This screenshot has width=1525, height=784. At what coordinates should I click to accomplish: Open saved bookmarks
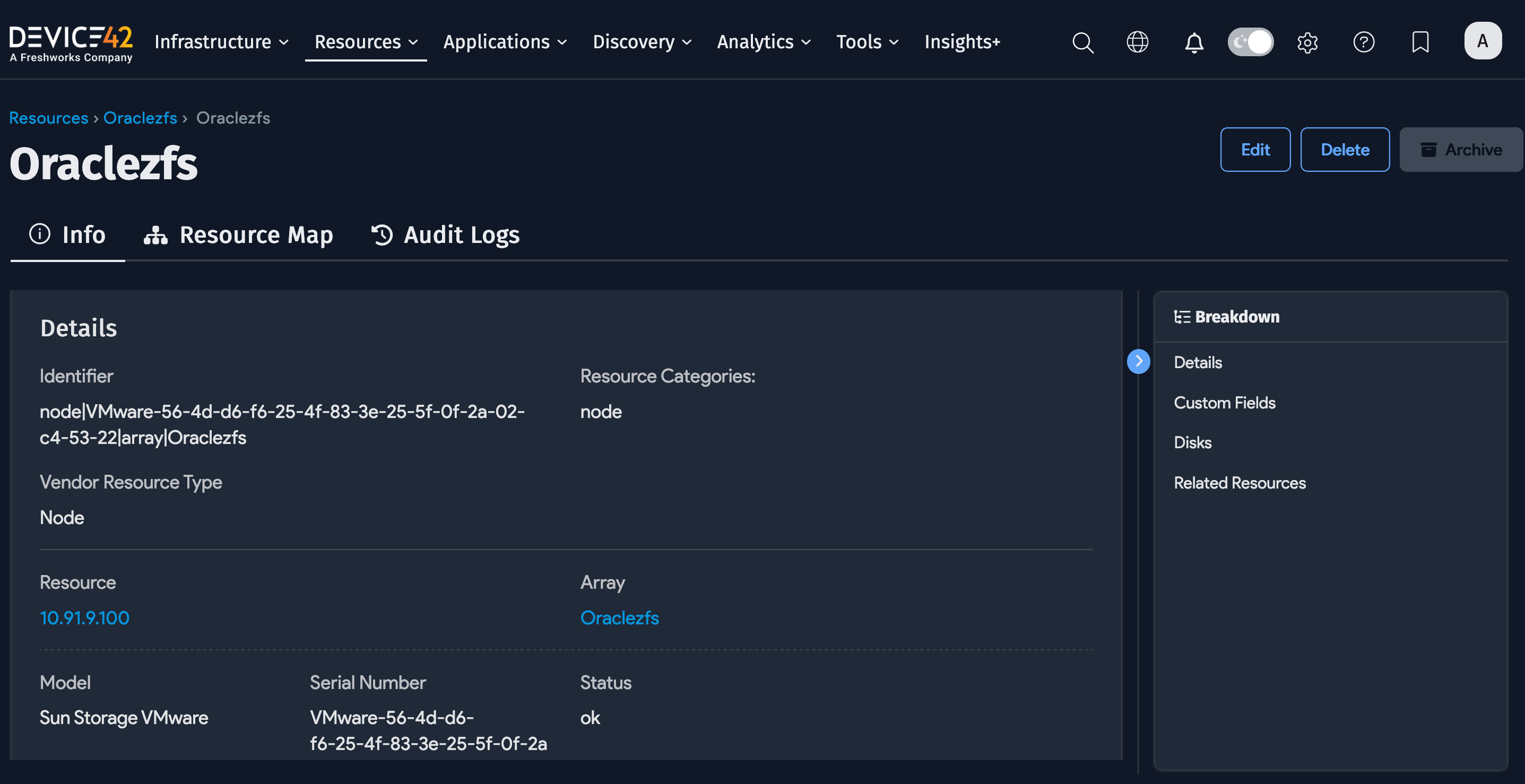coord(1419,42)
